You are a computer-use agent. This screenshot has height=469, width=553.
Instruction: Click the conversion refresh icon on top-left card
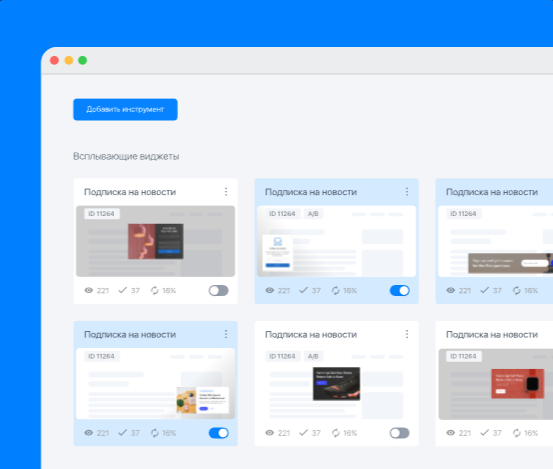pos(154,290)
